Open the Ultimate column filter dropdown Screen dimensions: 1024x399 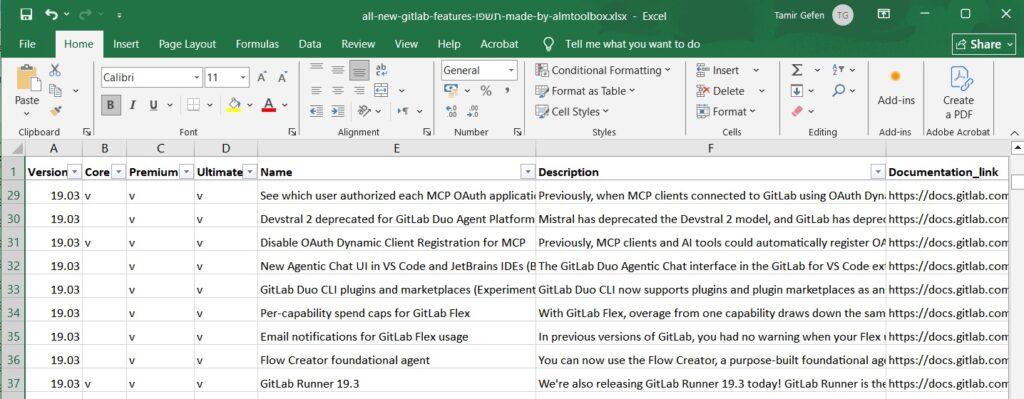point(249,172)
